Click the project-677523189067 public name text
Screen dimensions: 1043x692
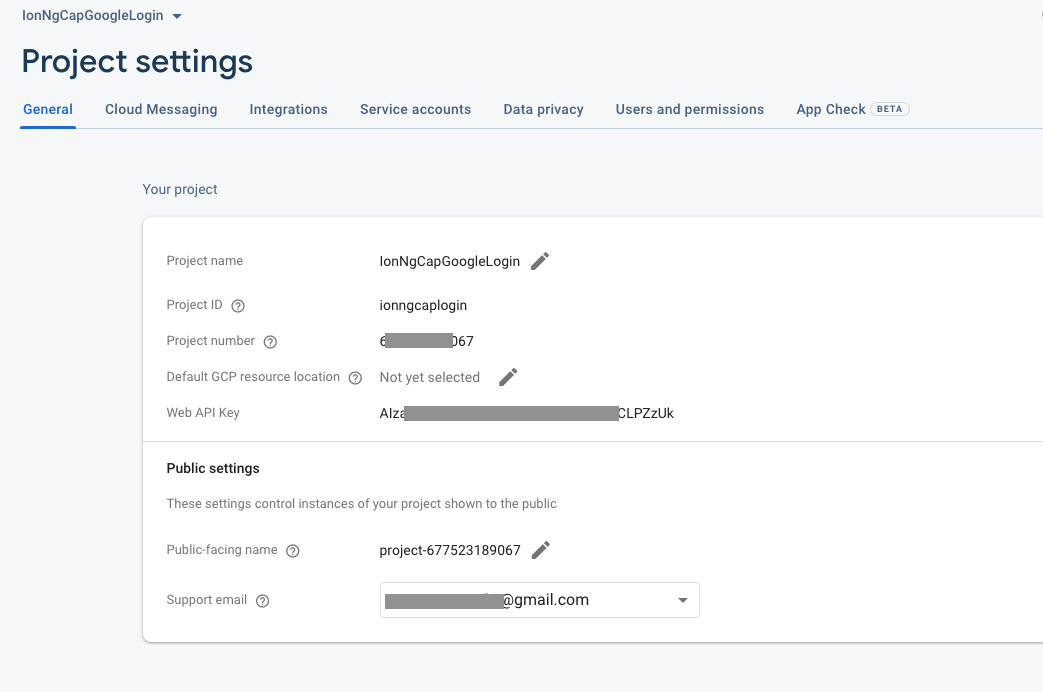pos(450,550)
